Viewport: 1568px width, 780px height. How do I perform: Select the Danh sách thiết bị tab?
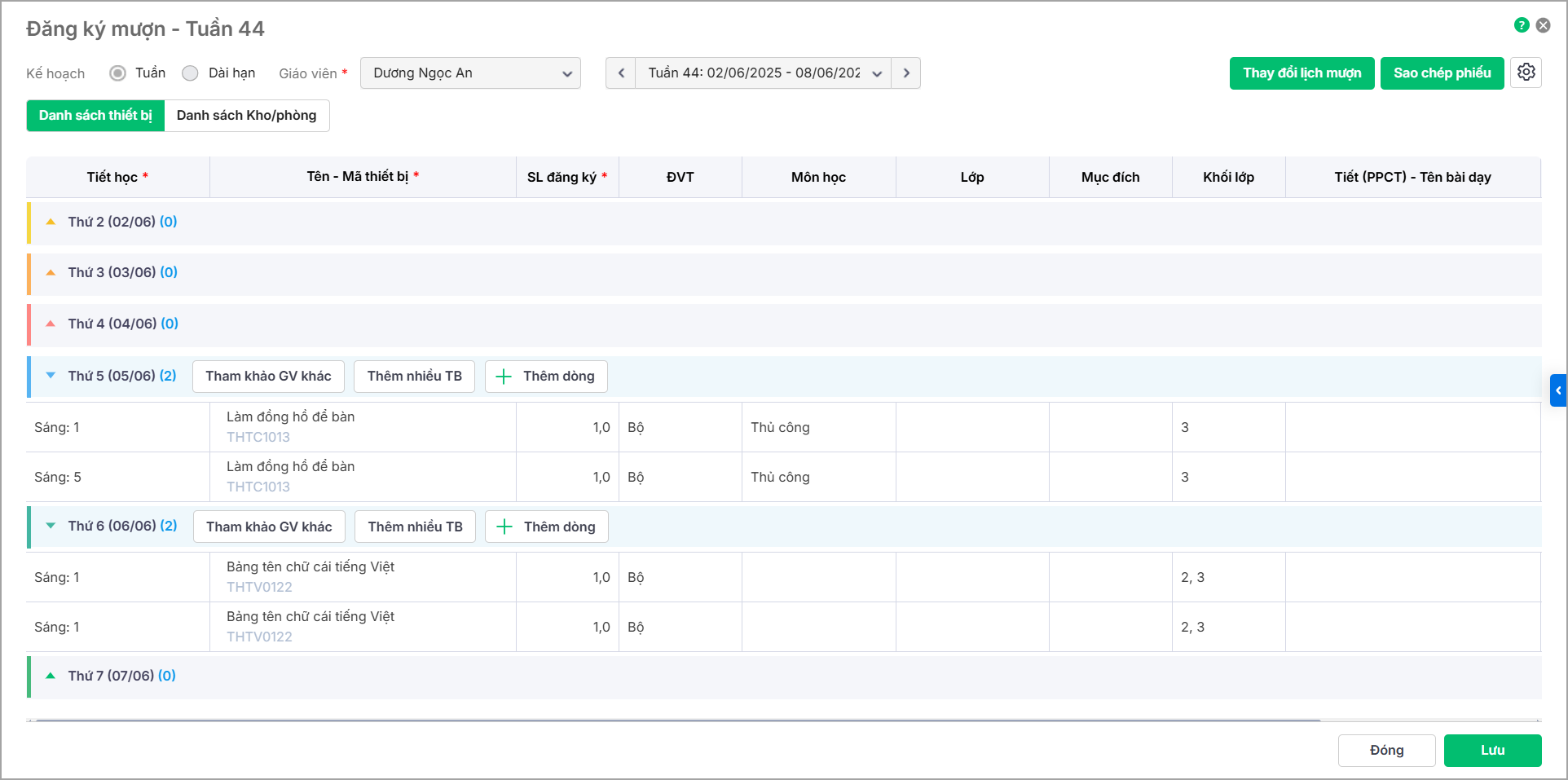[95, 116]
